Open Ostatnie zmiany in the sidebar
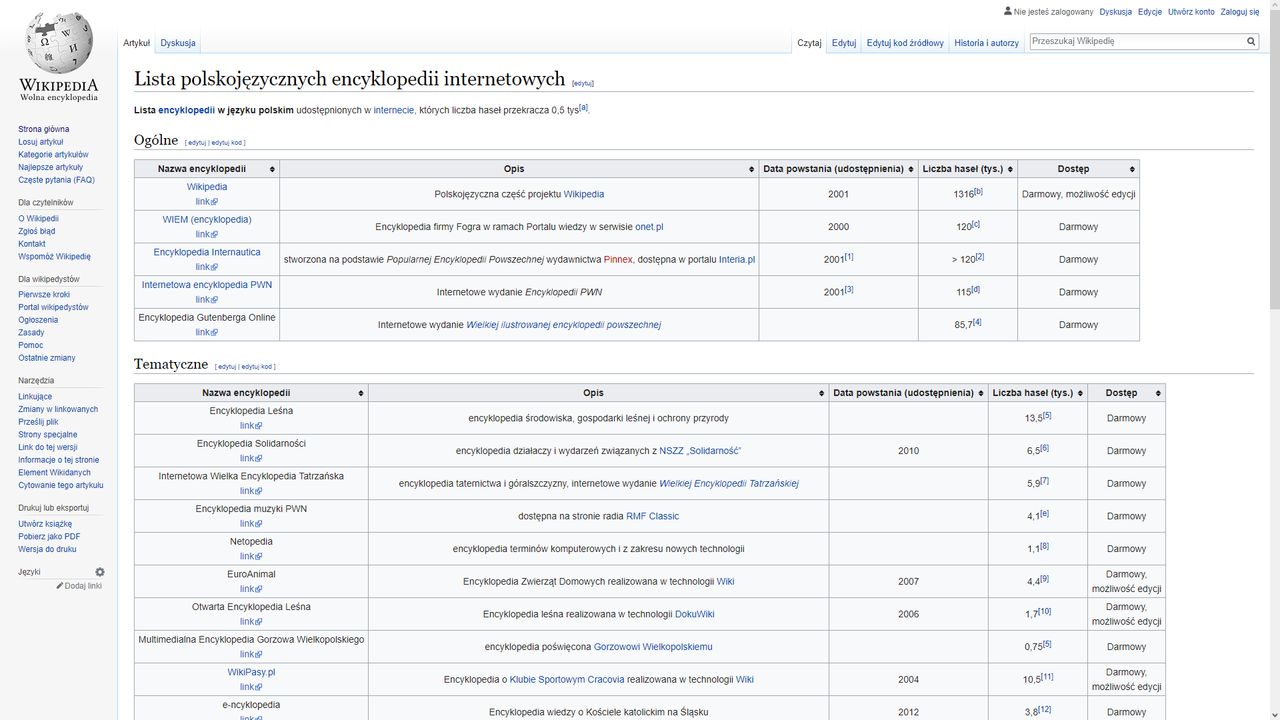The width and height of the screenshot is (1280, 720). (47, 358)
